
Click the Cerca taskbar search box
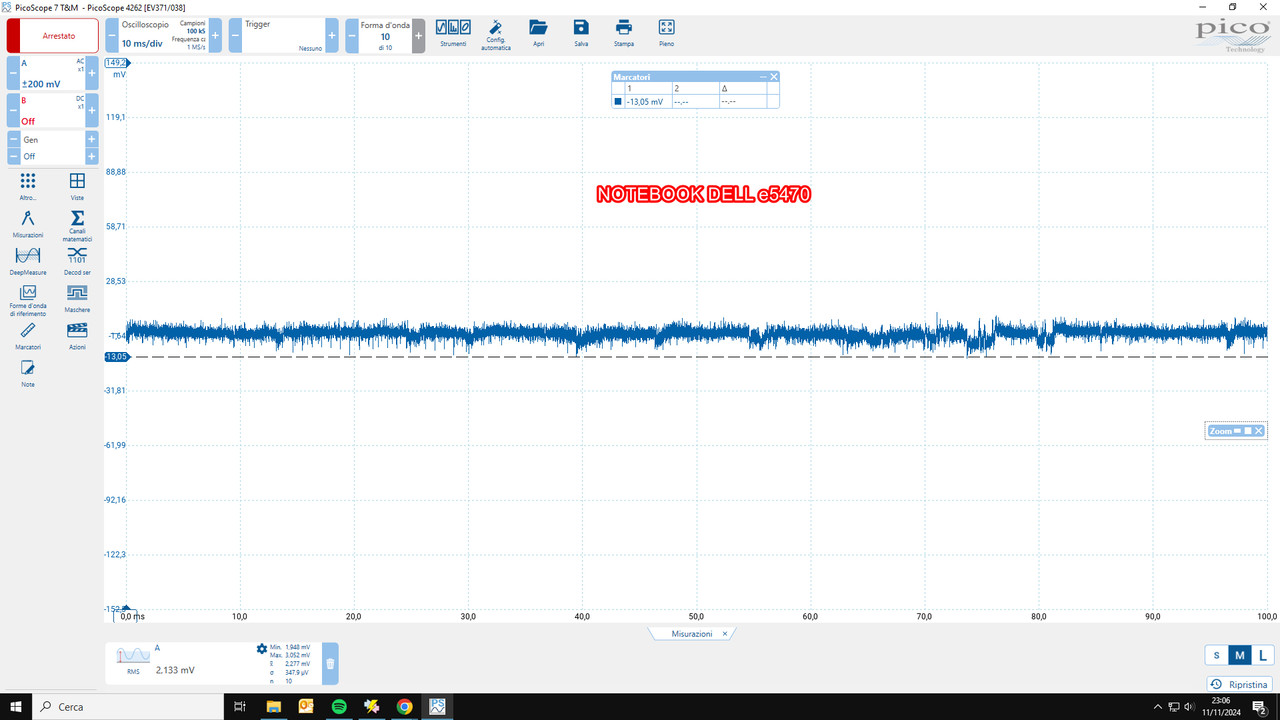click(130, 706)
